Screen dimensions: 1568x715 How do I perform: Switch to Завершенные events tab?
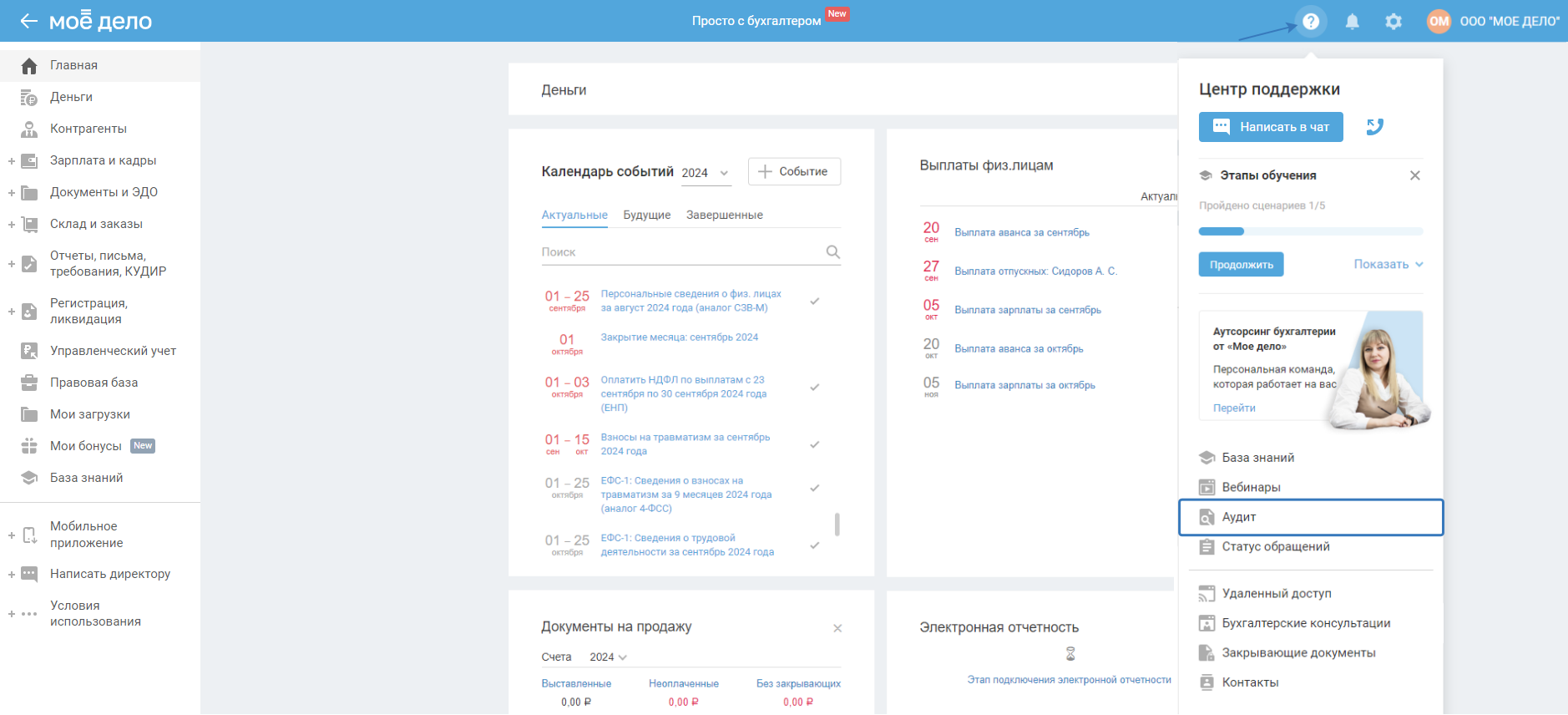(x=725, y=215)
